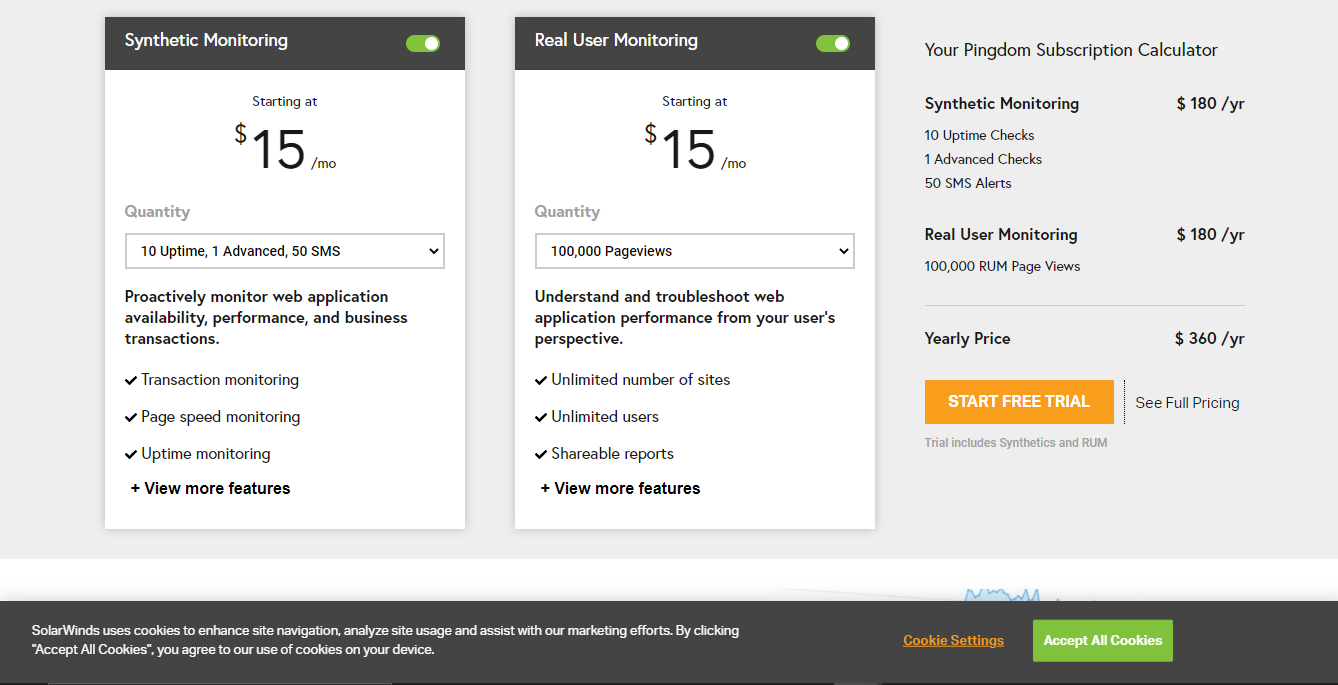Image resolution: width=1338 pixels, height=685 pixels.
Task: Click the Real User Monitoring card header title
Action: [616, 40]
